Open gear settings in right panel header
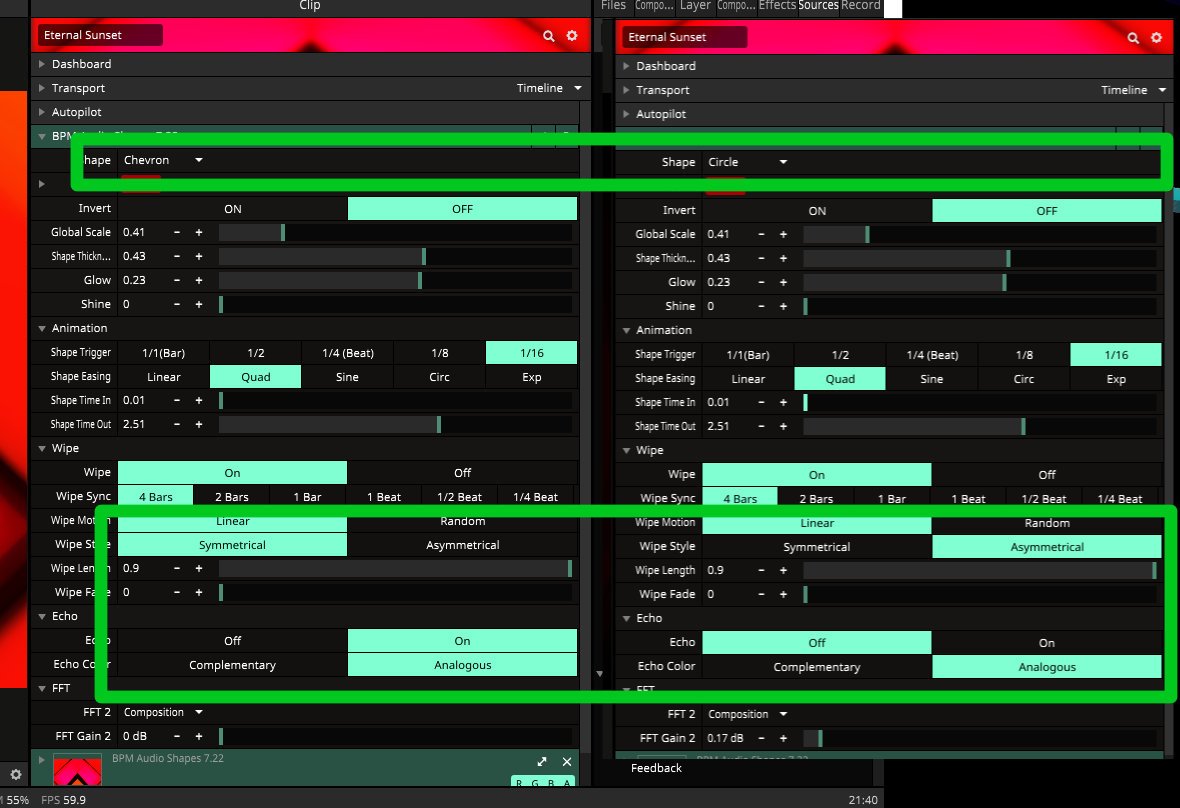This screenshot has width=1180, height=808. coord(1156,38)
